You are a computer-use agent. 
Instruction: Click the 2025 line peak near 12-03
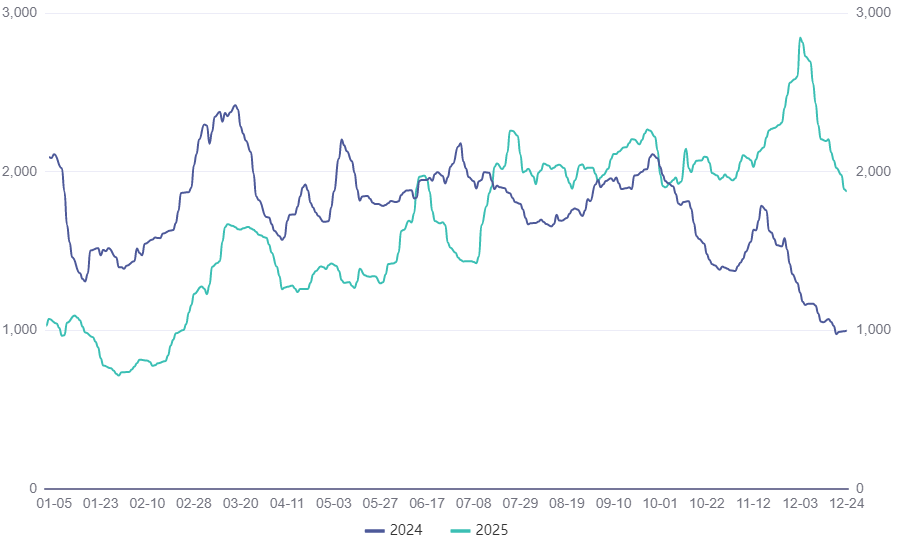pos(801,38)
